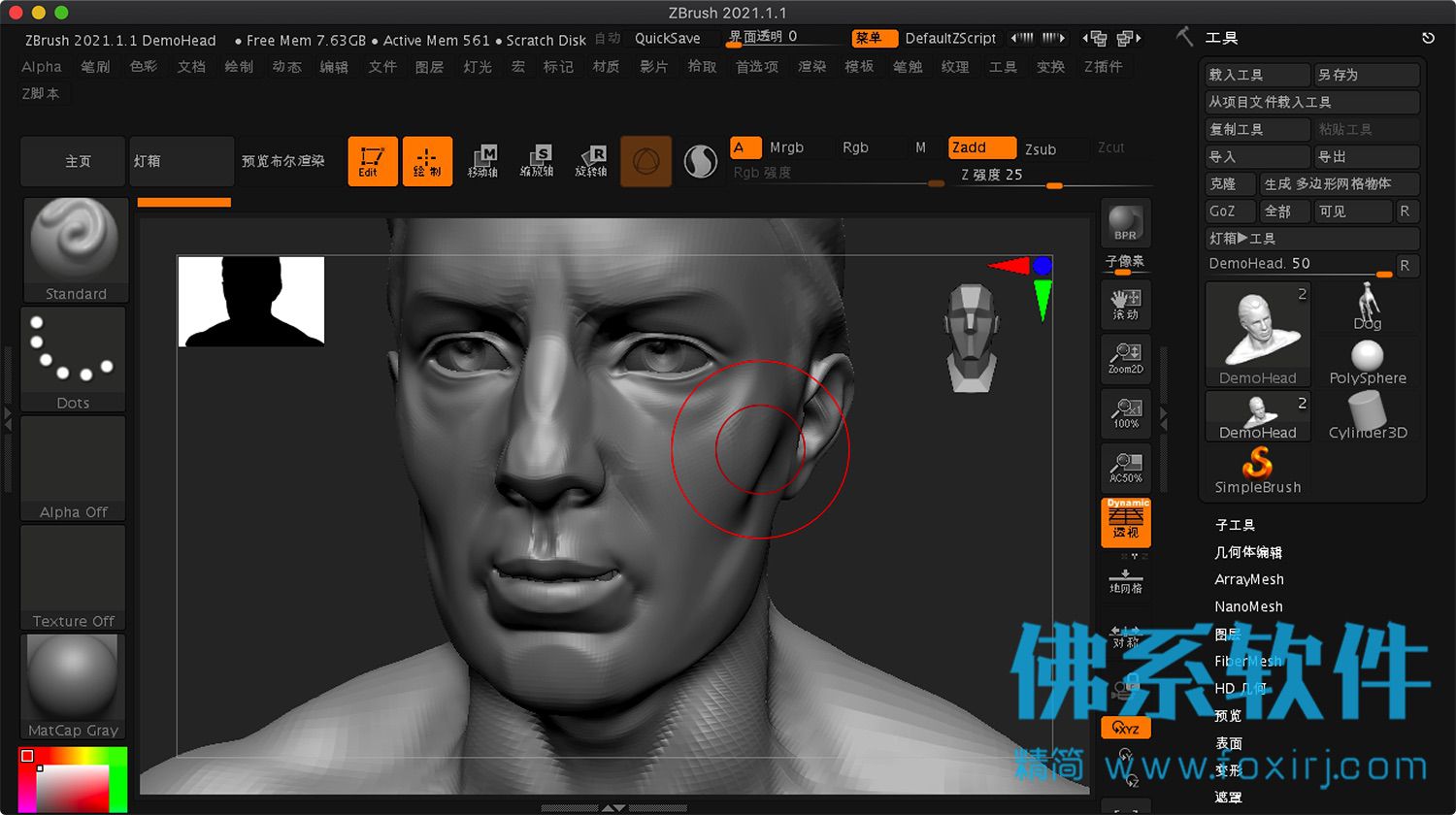Choose the Move (移动轴) gizmo icon

point(482,161)
